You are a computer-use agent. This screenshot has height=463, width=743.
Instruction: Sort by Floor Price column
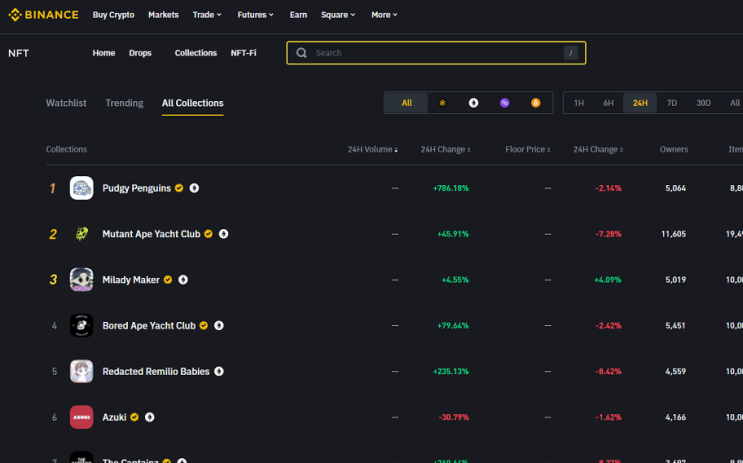pos(527,149)
